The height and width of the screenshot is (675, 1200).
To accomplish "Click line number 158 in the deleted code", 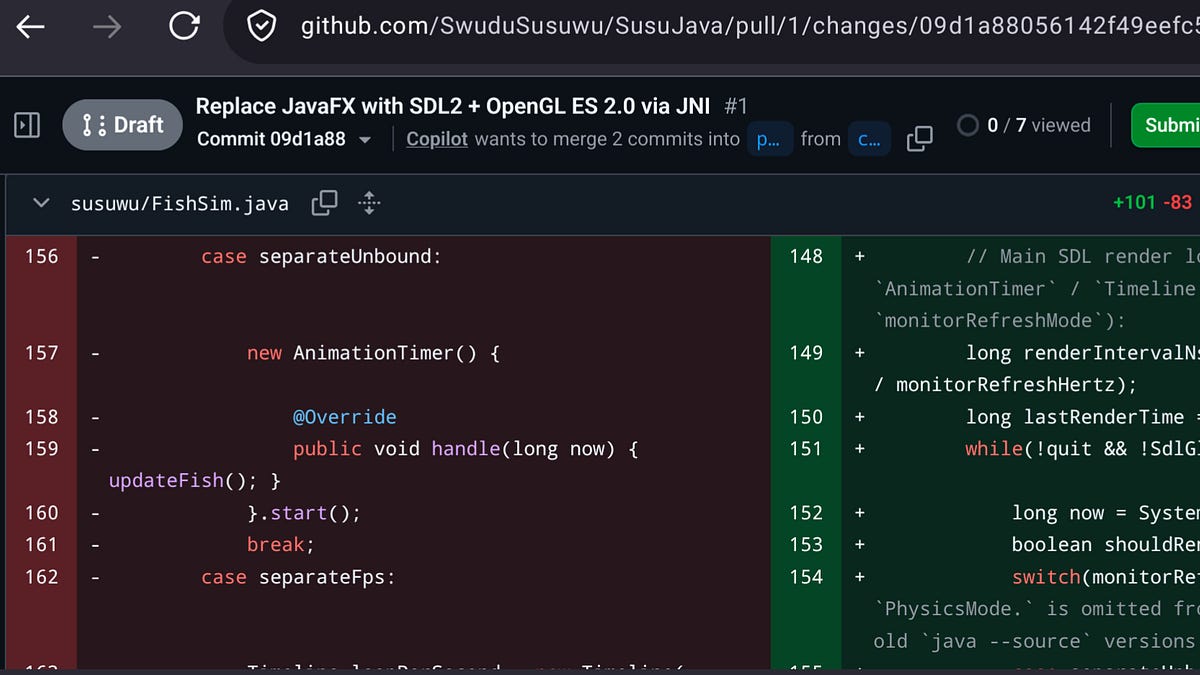I will pos(41,416).
